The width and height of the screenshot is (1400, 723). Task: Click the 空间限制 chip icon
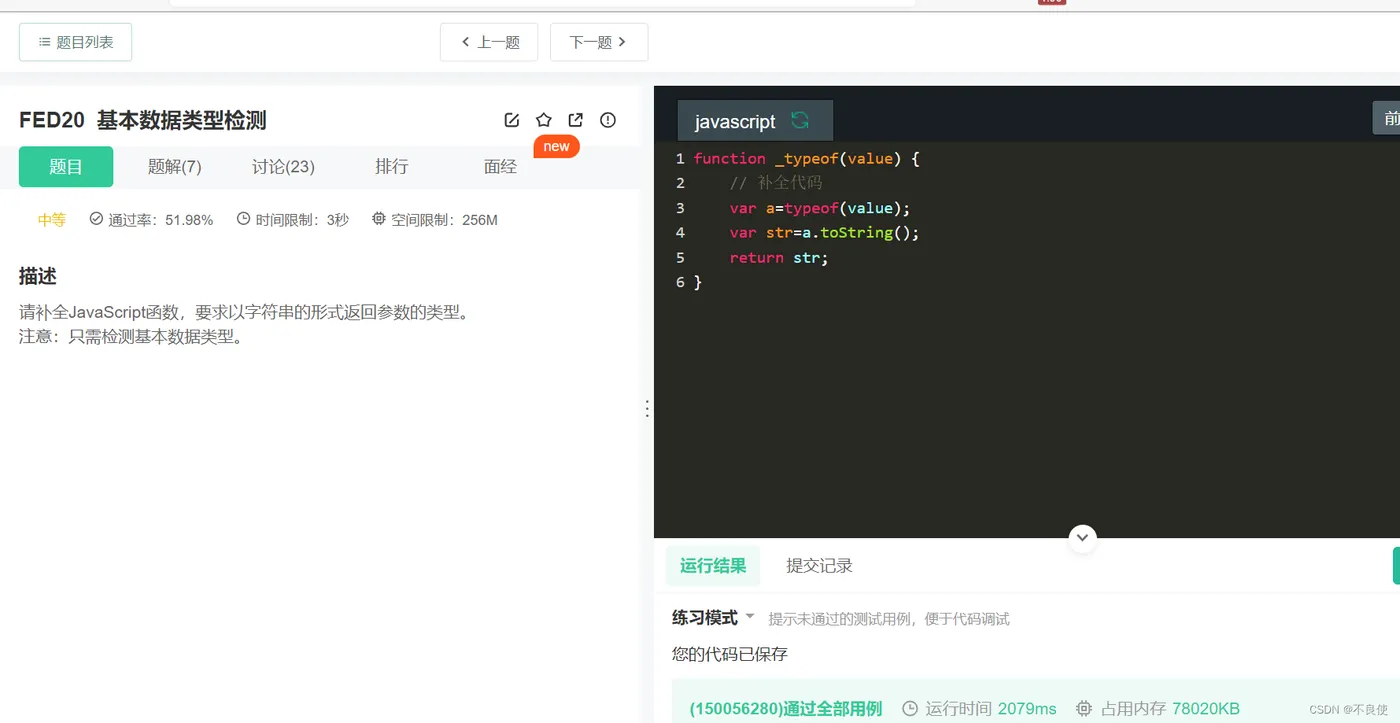click(379, 218)
